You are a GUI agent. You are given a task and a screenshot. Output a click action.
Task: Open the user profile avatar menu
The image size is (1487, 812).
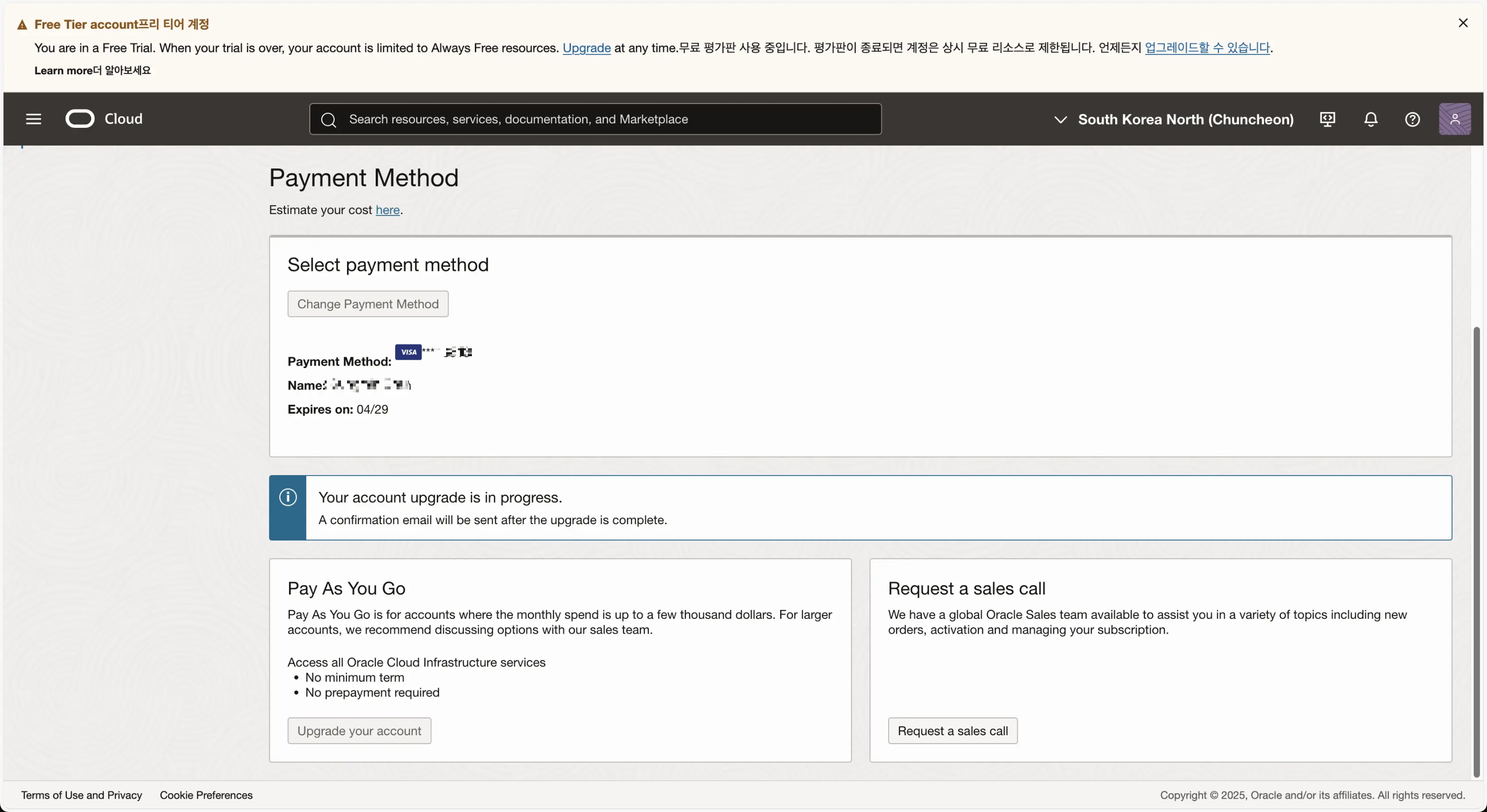tap(1455, 119)
